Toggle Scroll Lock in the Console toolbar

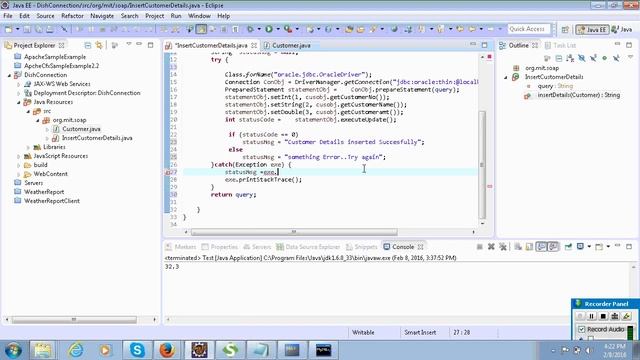[x=529, y=247]
